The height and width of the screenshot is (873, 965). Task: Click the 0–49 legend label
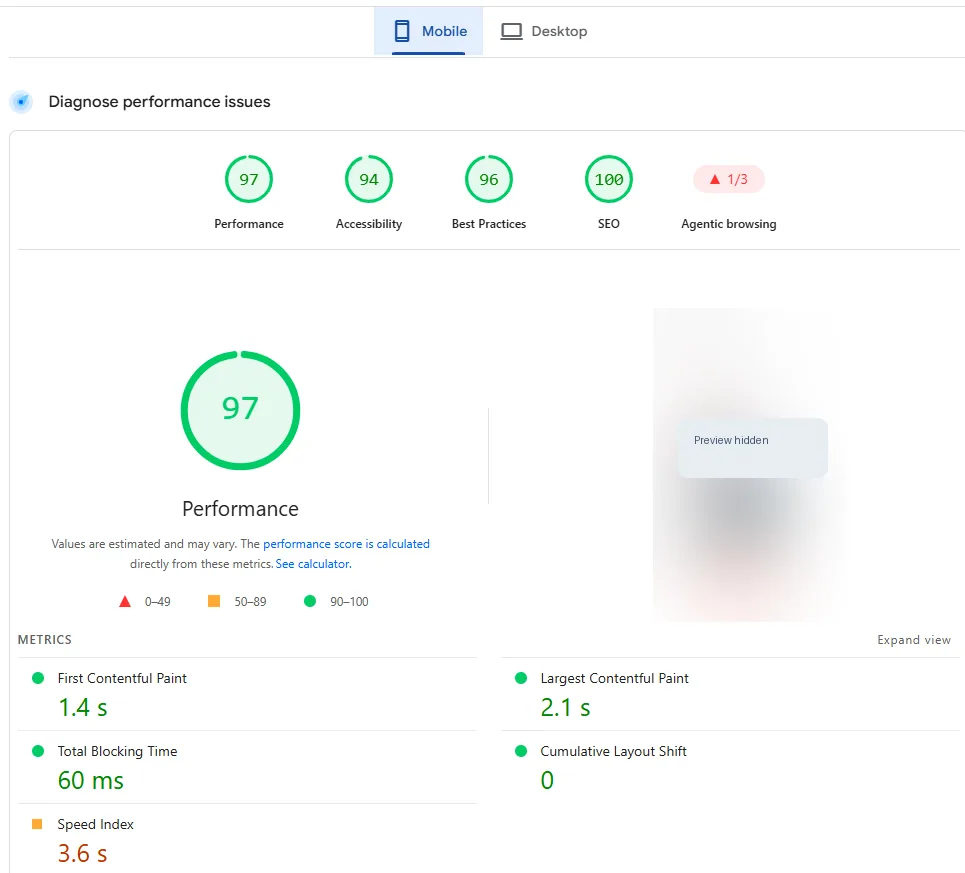158,602
